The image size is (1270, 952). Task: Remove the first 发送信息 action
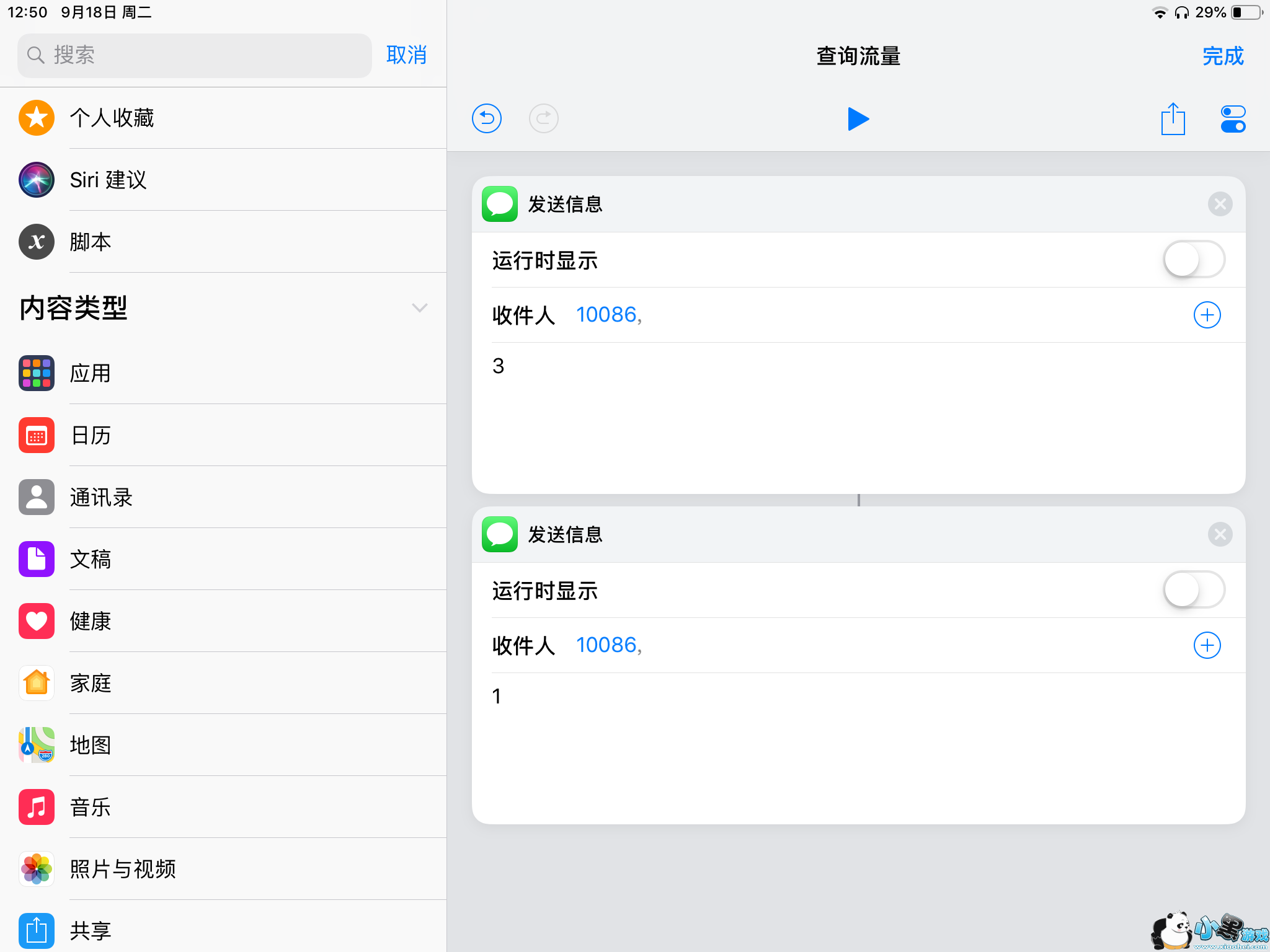1220,204
